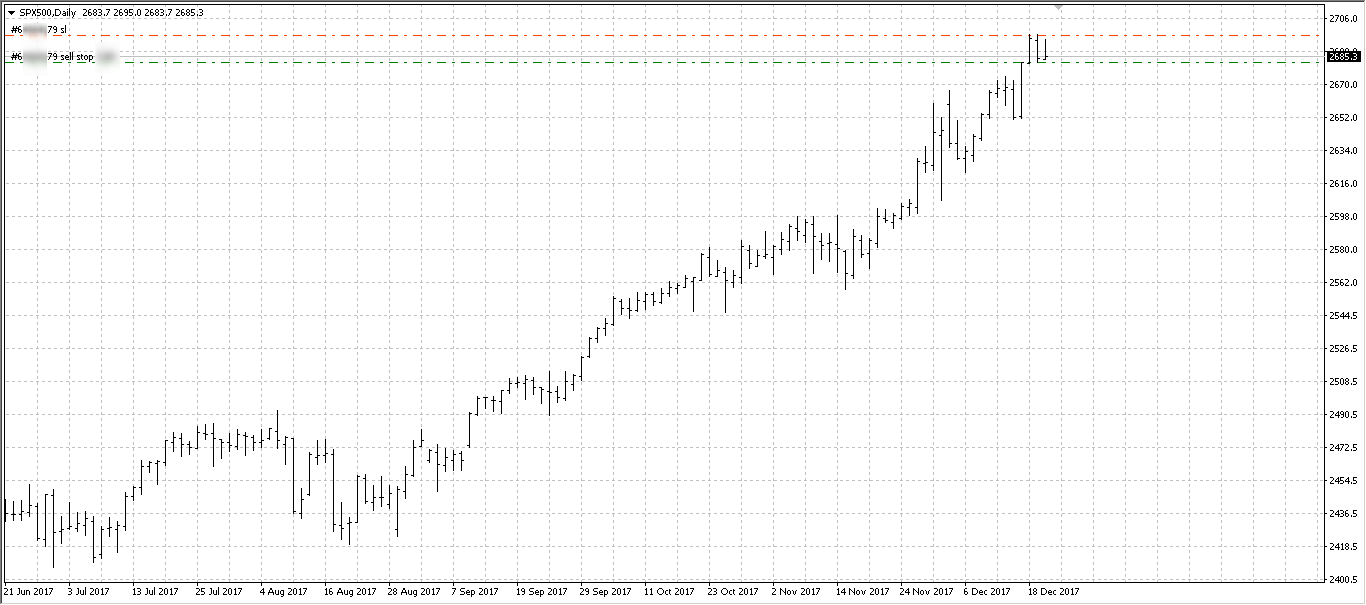This screenshot has height=605, width=1366.
Task: Click the 2562.0 price scale label
Action: click(1342, 283)
